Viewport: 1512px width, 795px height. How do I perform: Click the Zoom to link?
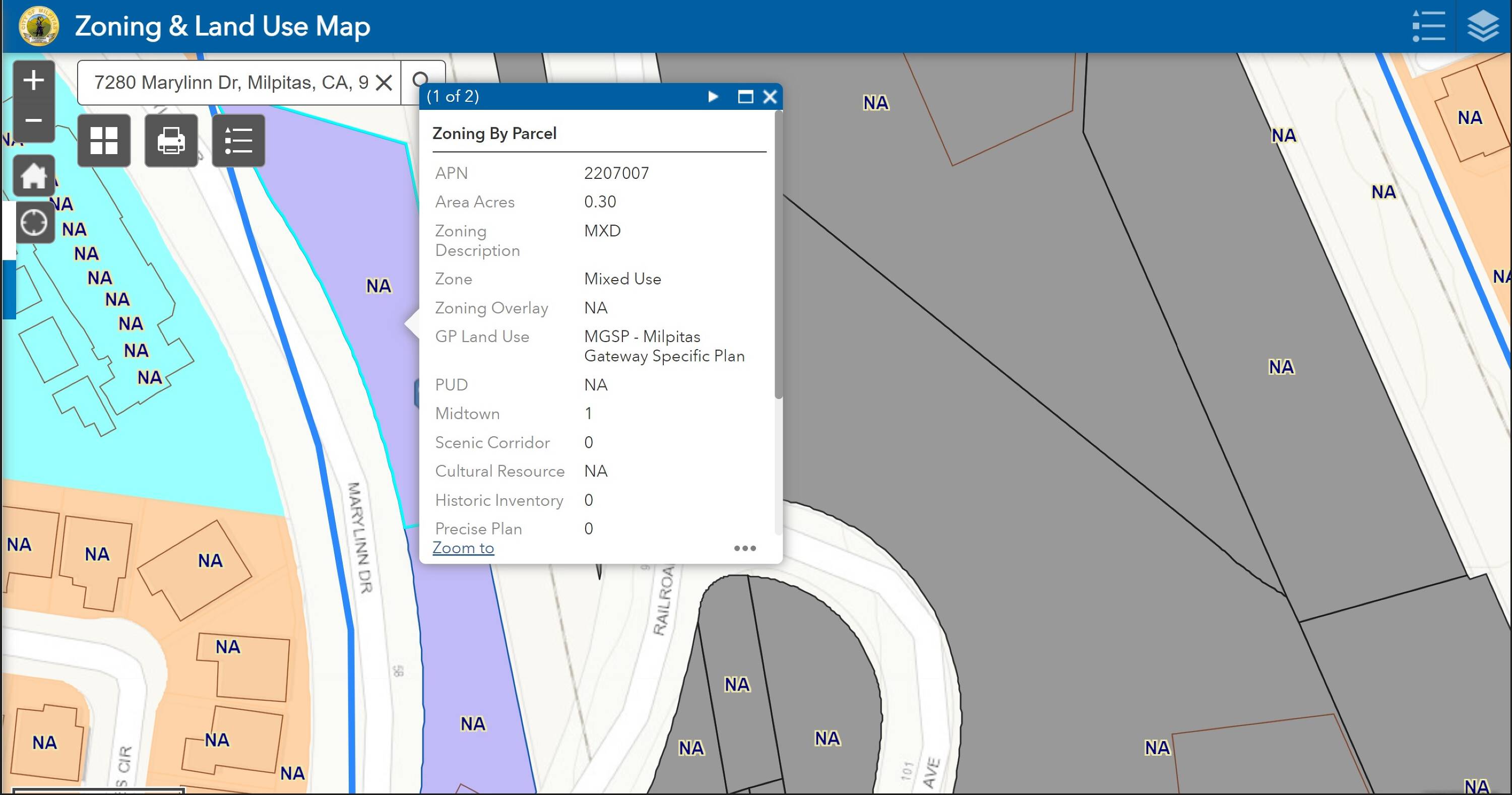coord(463,548)
